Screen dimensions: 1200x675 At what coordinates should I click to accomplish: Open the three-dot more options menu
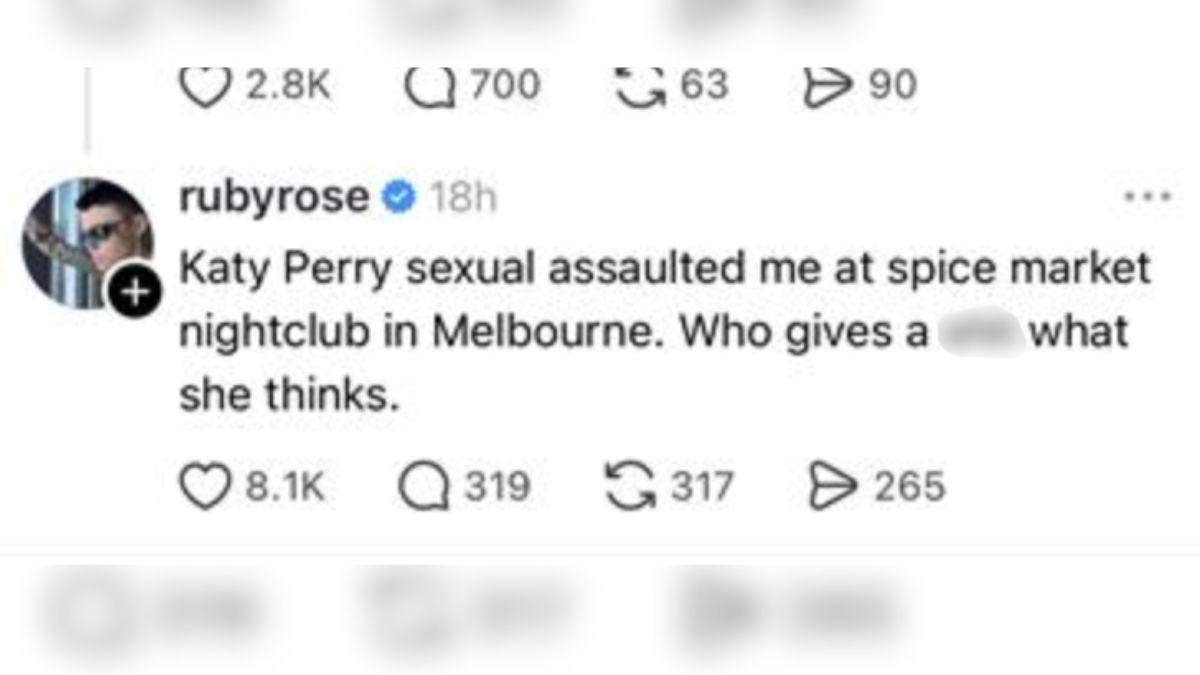coord(1147,197)
